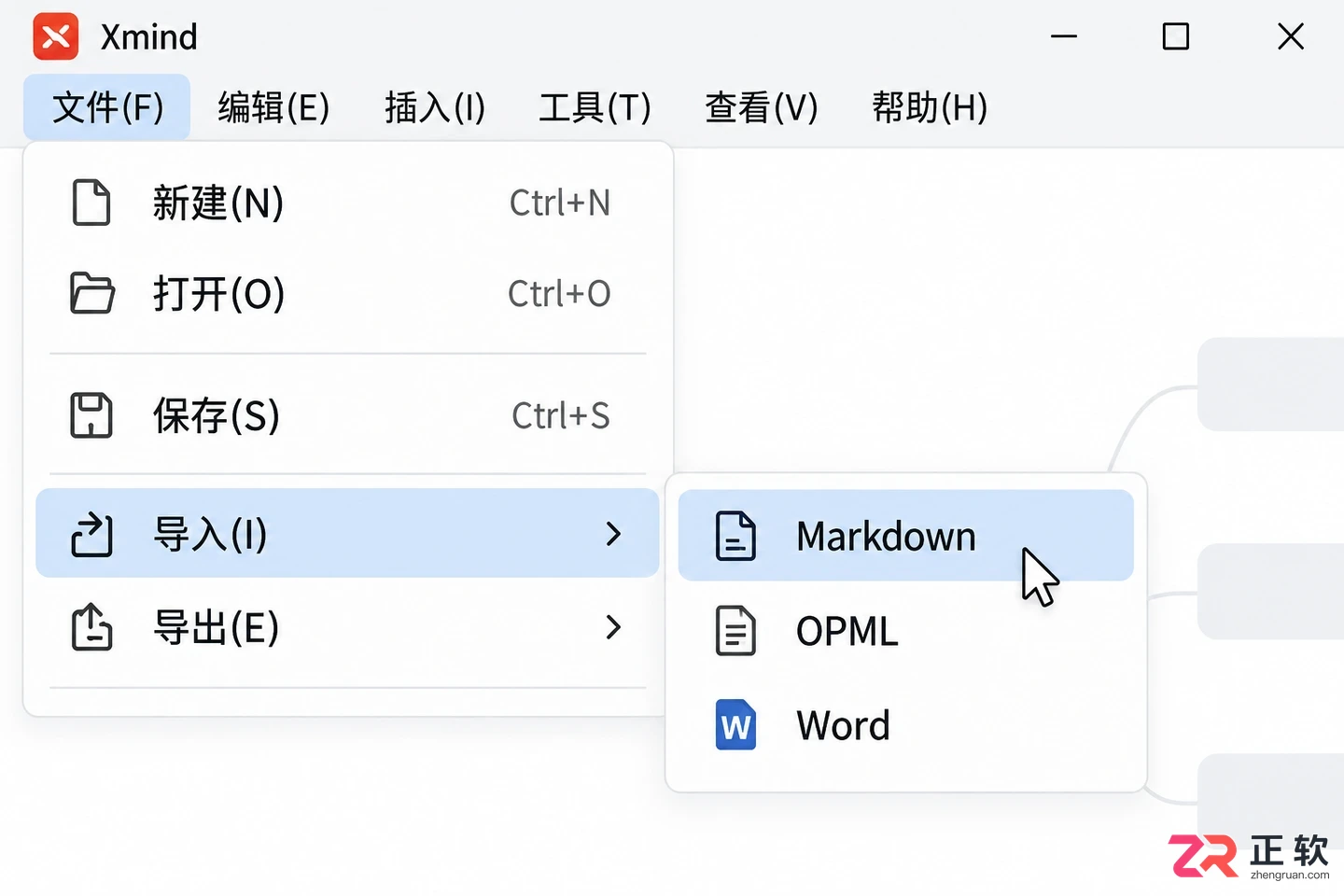Select 保存(S) menu entry
1344x896 pixels.
tap(348, 415)
